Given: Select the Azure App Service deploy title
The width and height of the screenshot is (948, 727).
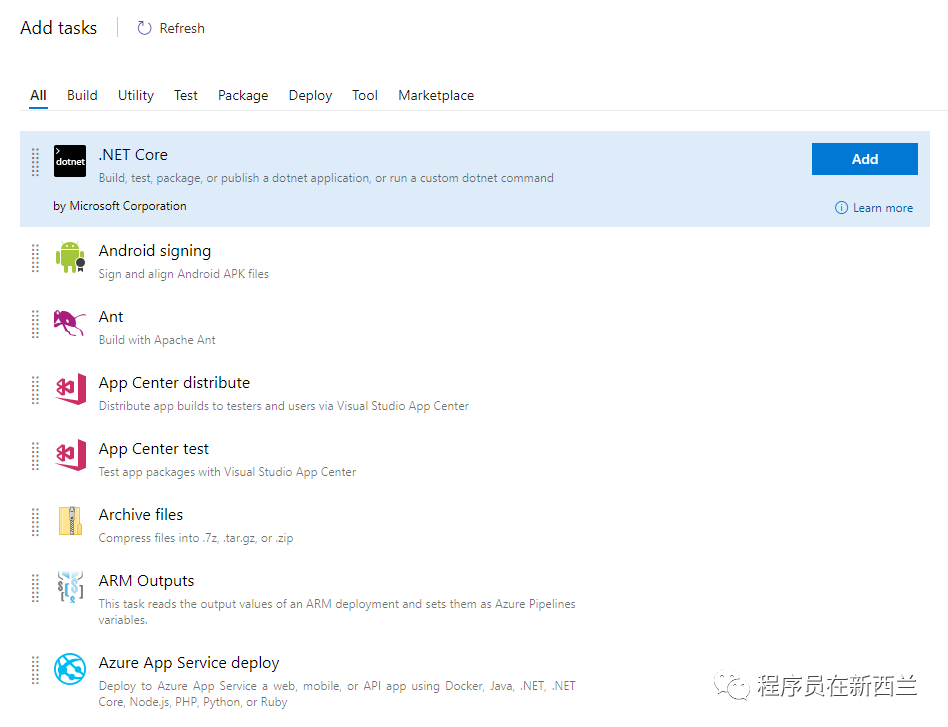Looking at the screenshot, I should pyautogui.click(x=189, y=663).
